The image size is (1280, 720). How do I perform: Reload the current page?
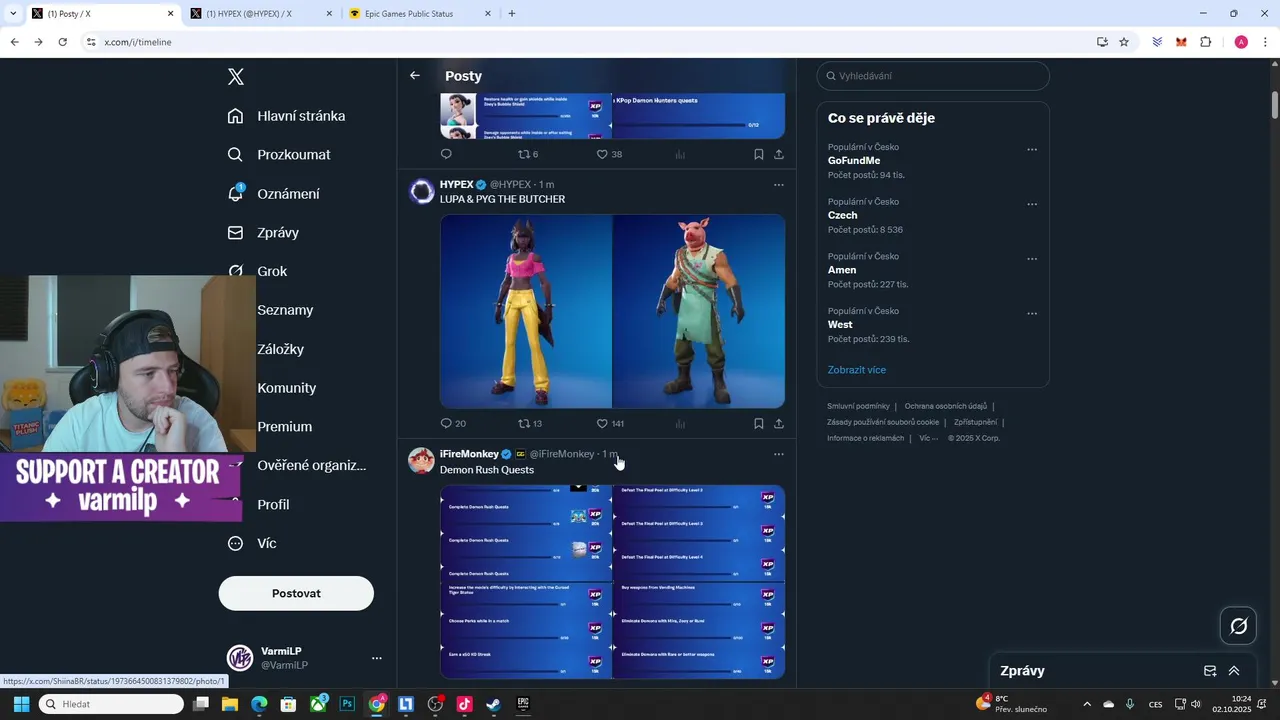(x=62, y=42)
